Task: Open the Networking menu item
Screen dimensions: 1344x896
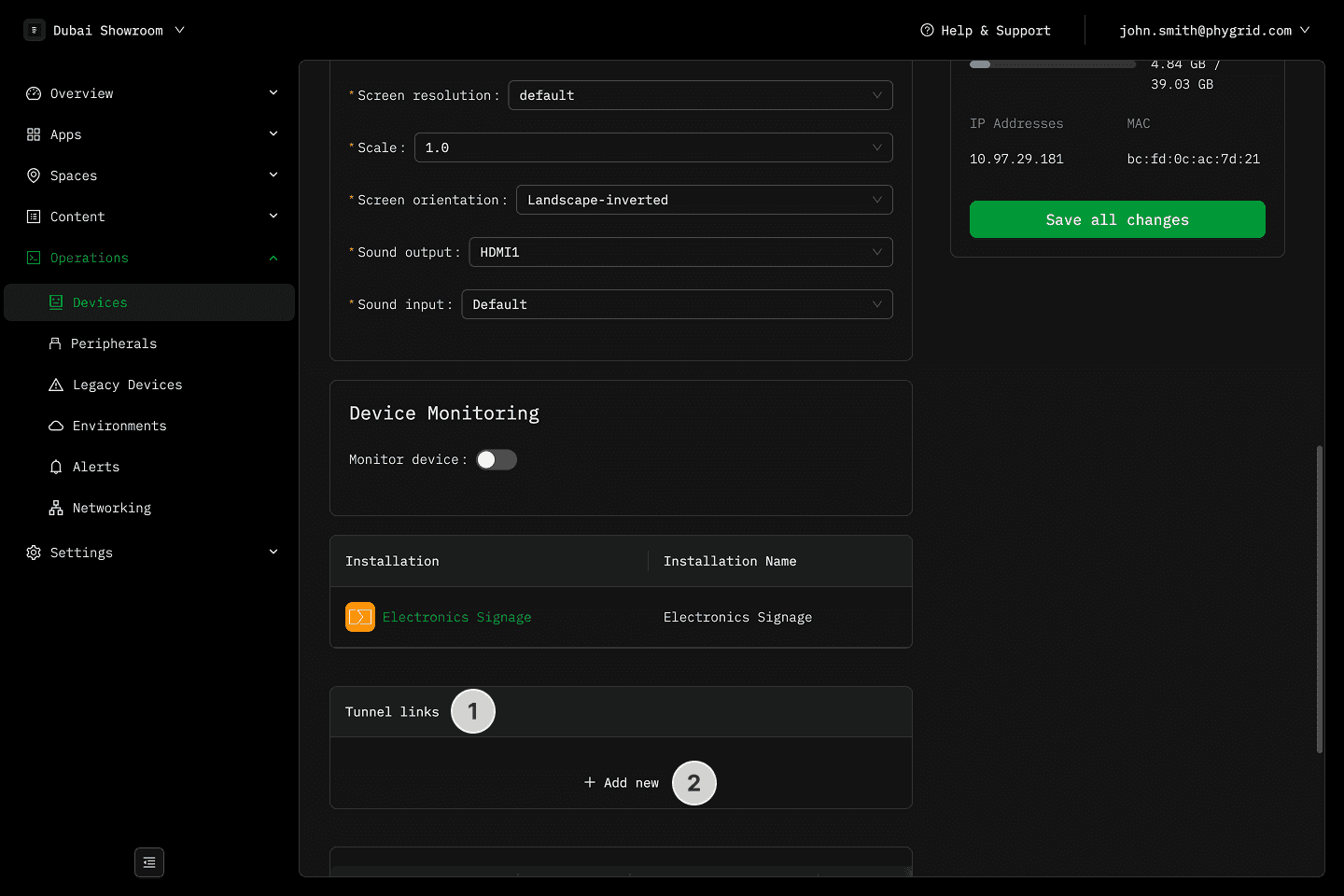Action: click(x=149, y=508)
